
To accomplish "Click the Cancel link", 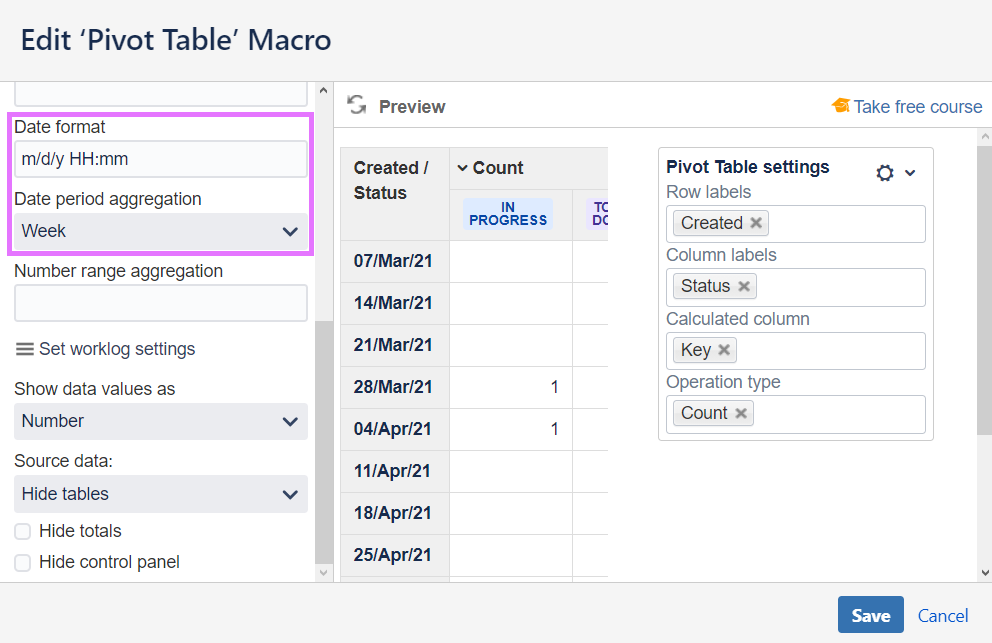I will pyautogui.click(x=943, y=616).
